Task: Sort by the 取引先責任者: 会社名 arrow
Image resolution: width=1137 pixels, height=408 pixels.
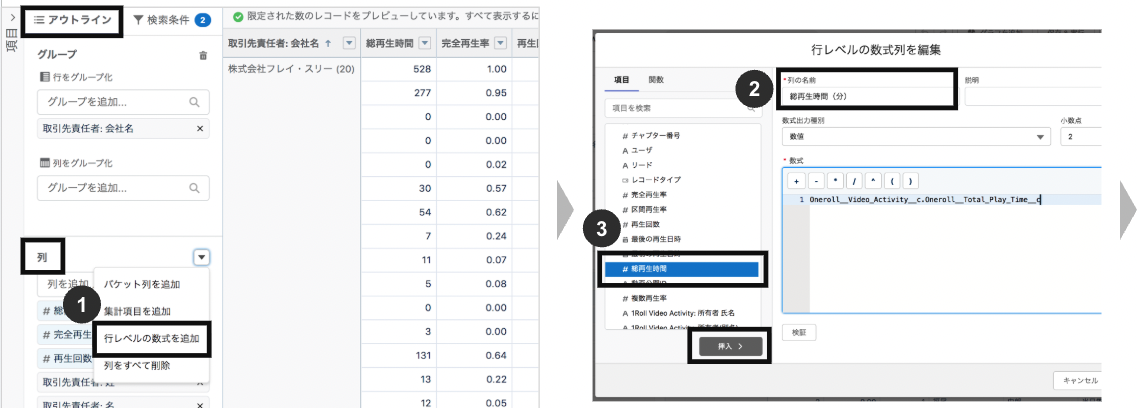Action: (x=328, y=43)
